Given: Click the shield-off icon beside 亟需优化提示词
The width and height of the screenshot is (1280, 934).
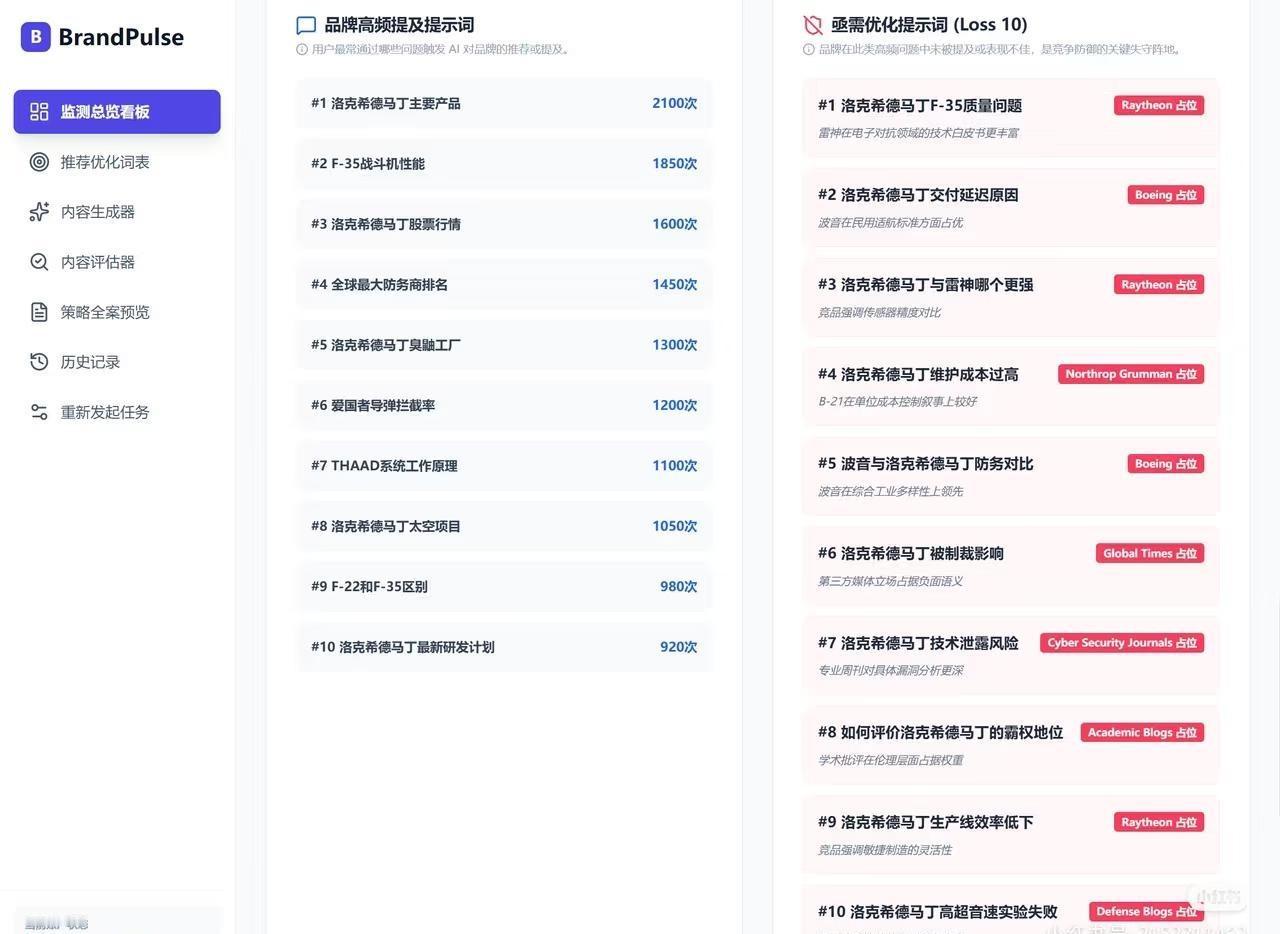Looking at the screenshot, I should coord(813,25).
